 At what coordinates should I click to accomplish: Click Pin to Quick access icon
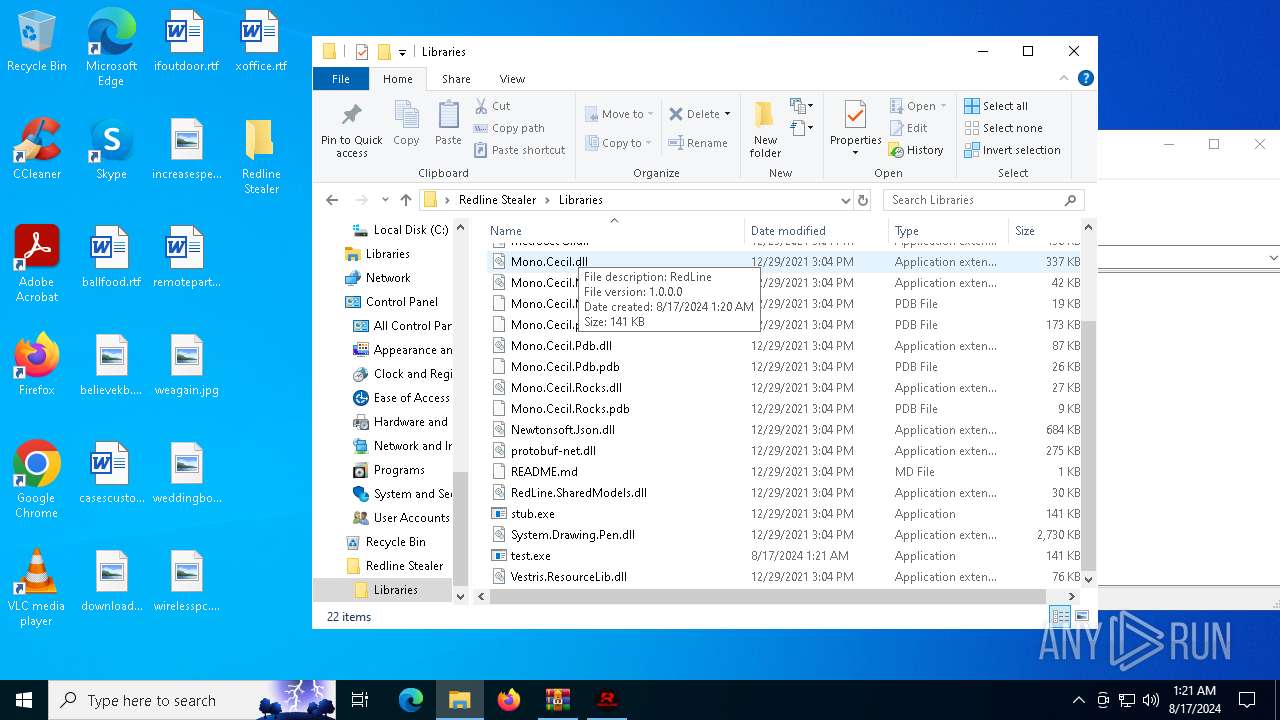(351, 114)
